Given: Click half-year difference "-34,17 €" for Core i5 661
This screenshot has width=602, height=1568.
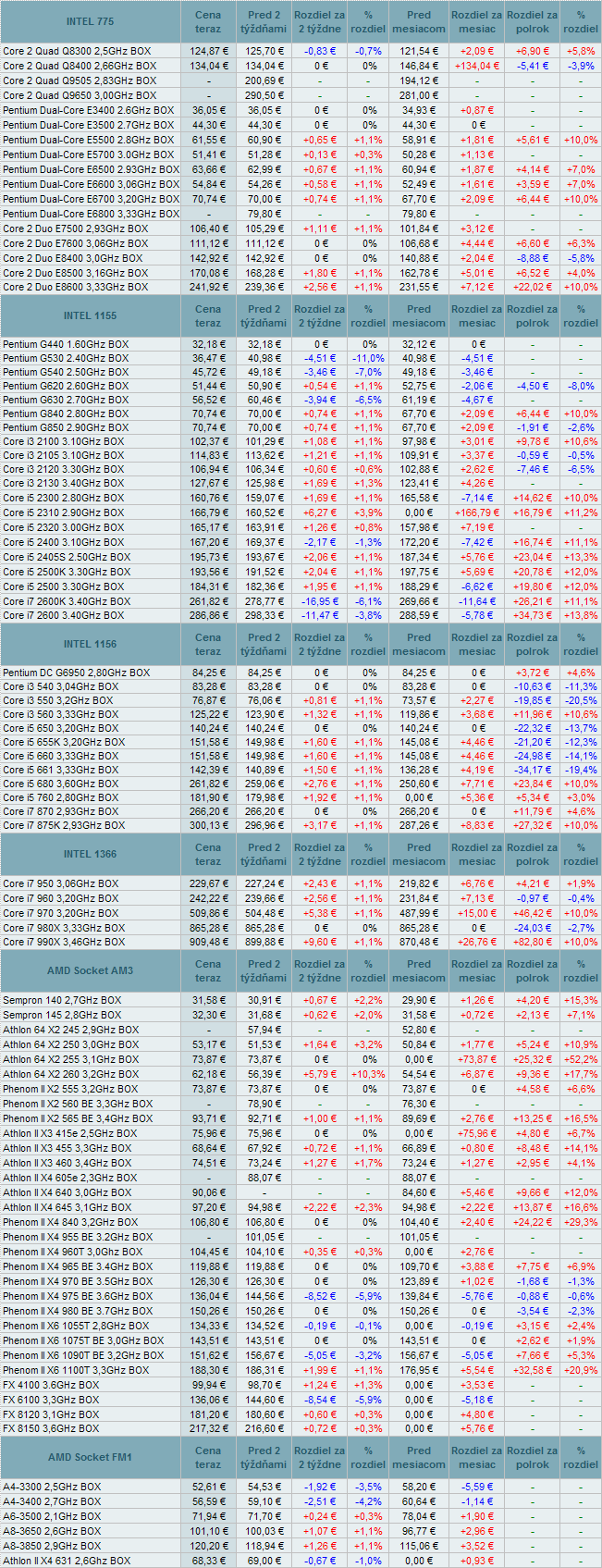Looking at the screenshot, I should (533, 770).
